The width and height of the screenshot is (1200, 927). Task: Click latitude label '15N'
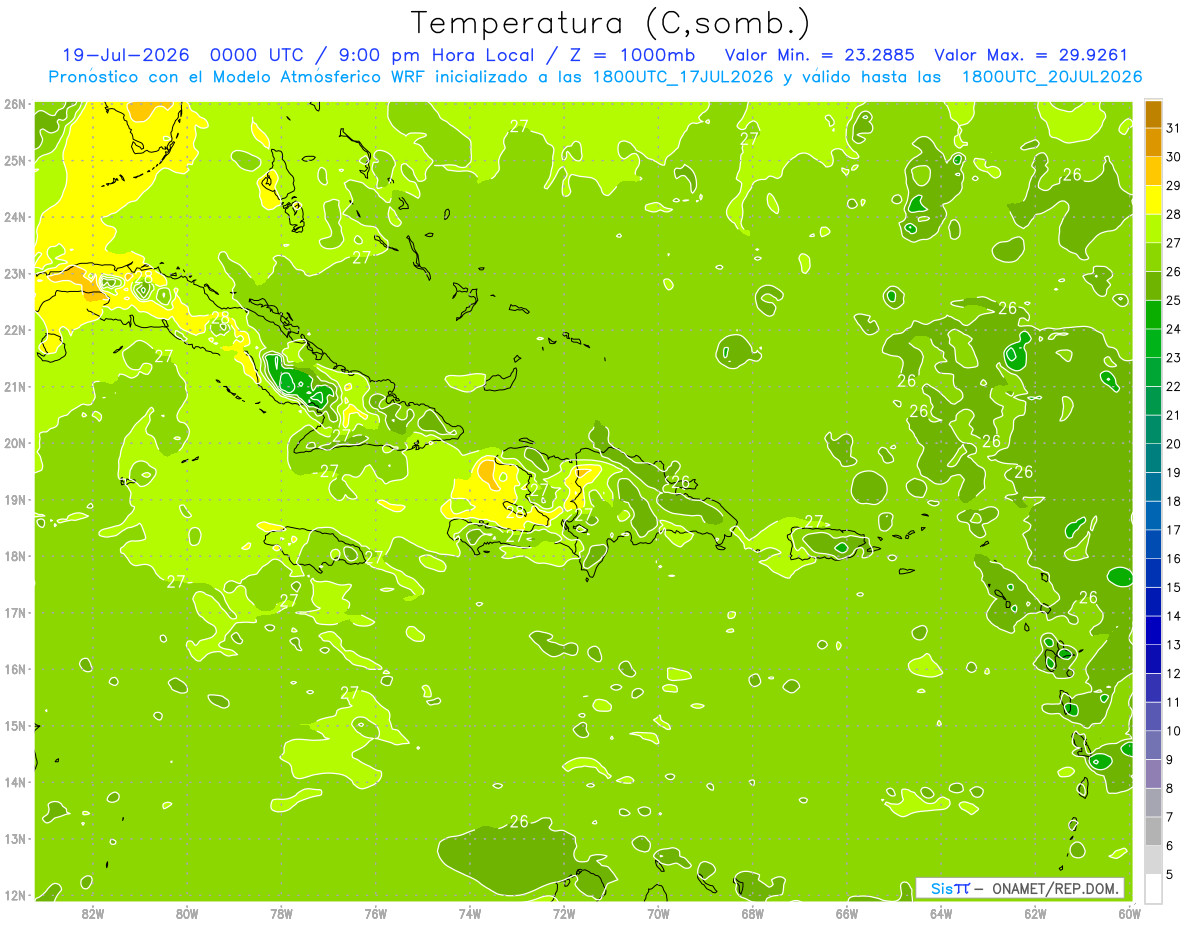(x=15, y=725)
